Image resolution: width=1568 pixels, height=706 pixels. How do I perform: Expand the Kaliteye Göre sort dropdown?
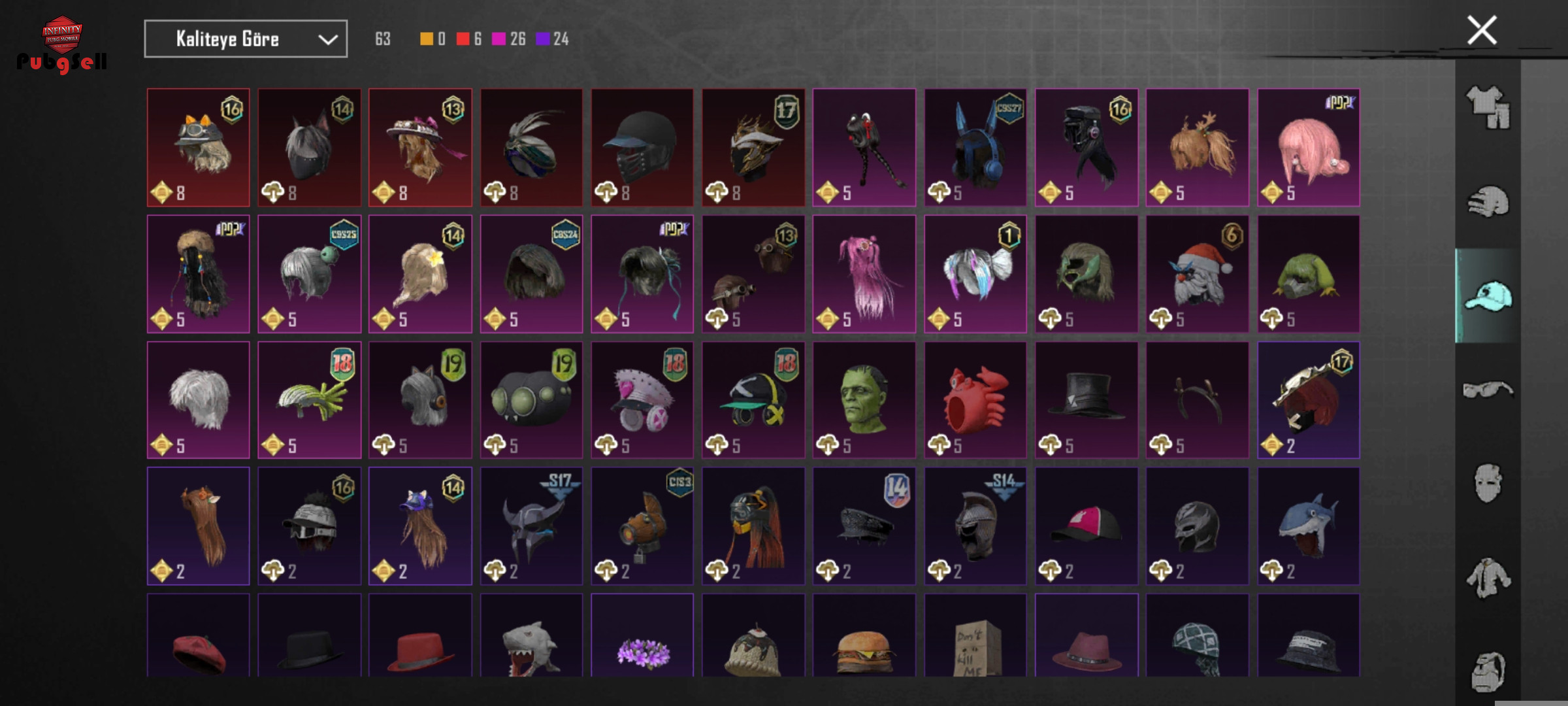click(x=246, y=39)
